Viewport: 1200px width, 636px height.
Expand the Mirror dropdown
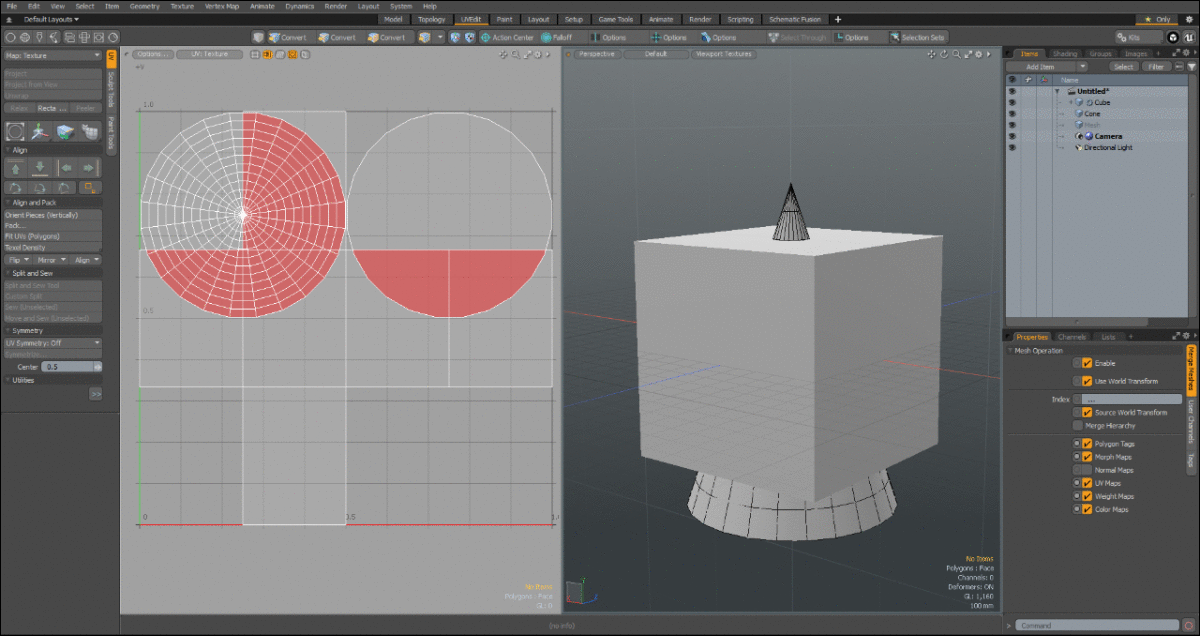(51, 259)
